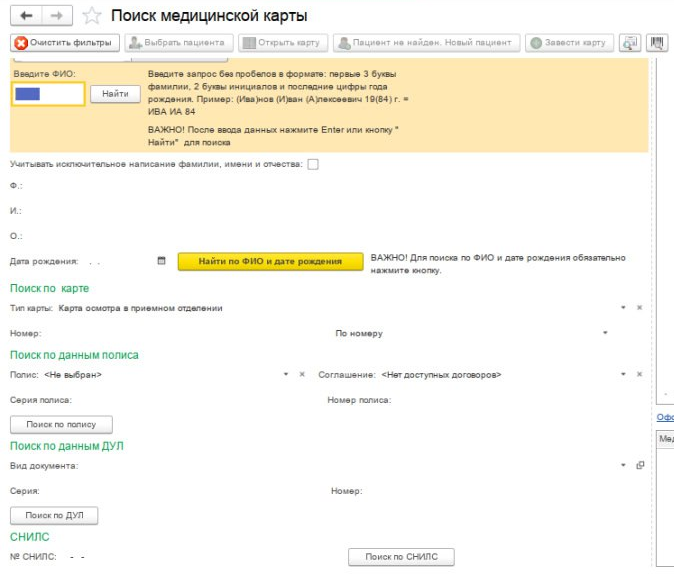
Task: Click Очистить фильтры in toolbar
Action: click(65, 43)
